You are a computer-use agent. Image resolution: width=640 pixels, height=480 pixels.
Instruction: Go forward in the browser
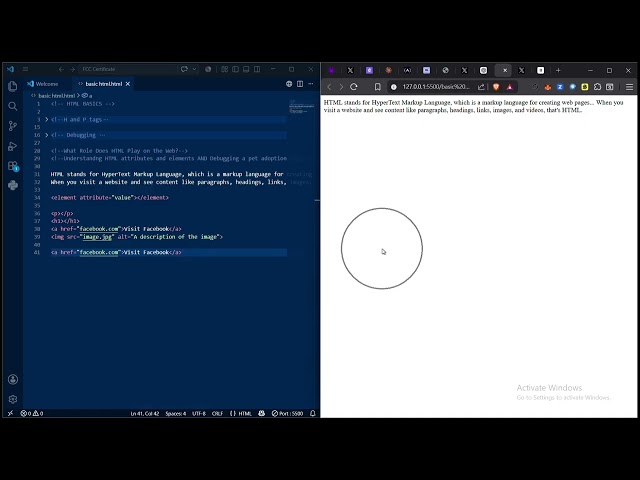point(341,87)
